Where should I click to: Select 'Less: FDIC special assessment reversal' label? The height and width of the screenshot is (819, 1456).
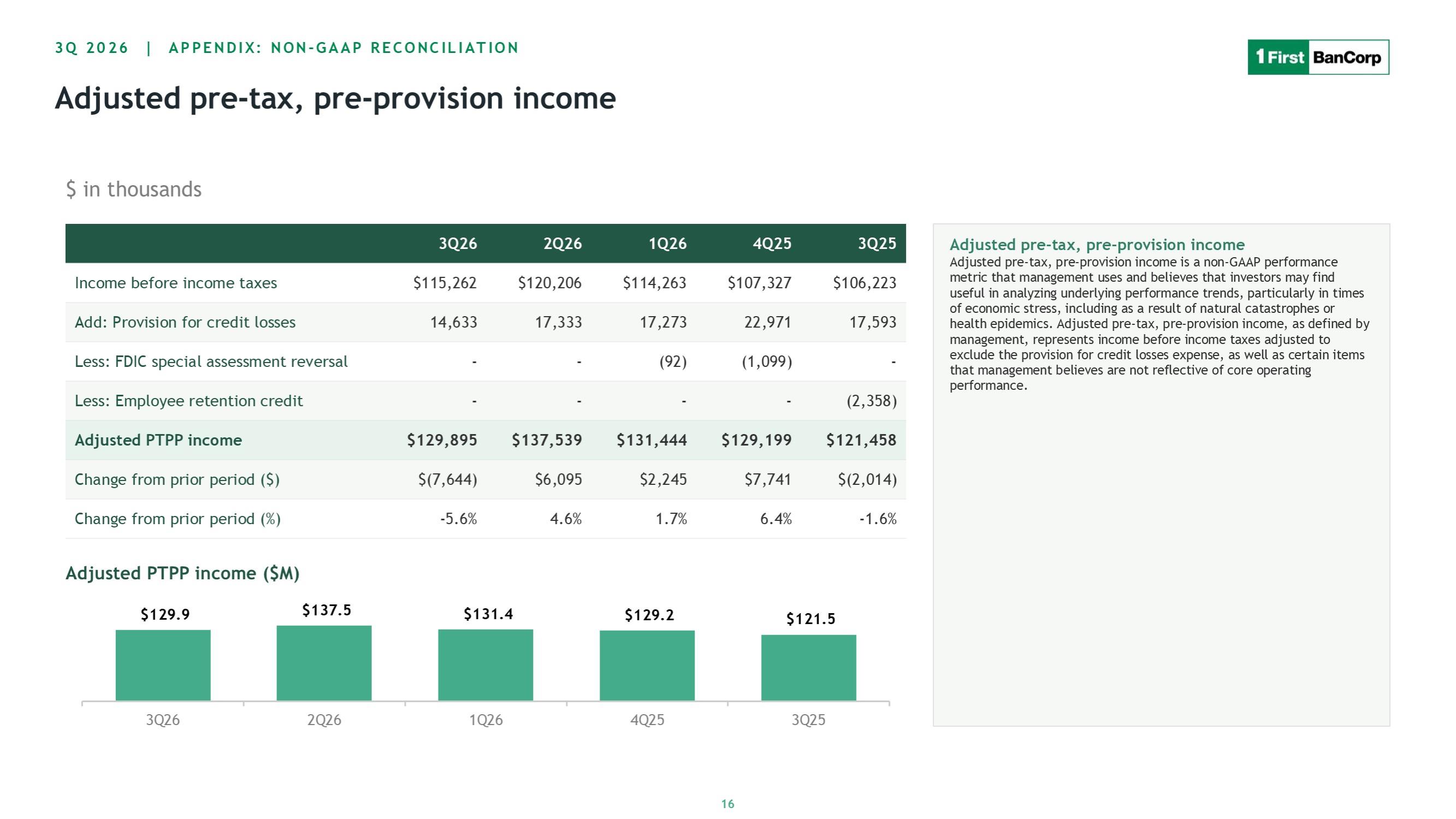click(211, 362)
